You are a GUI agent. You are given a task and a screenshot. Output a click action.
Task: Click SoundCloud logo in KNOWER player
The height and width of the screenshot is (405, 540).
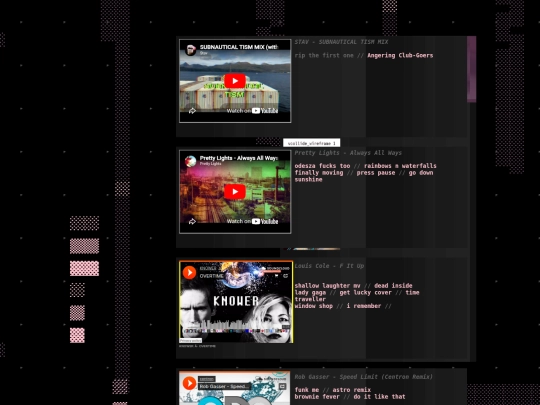tap(276, 268)
